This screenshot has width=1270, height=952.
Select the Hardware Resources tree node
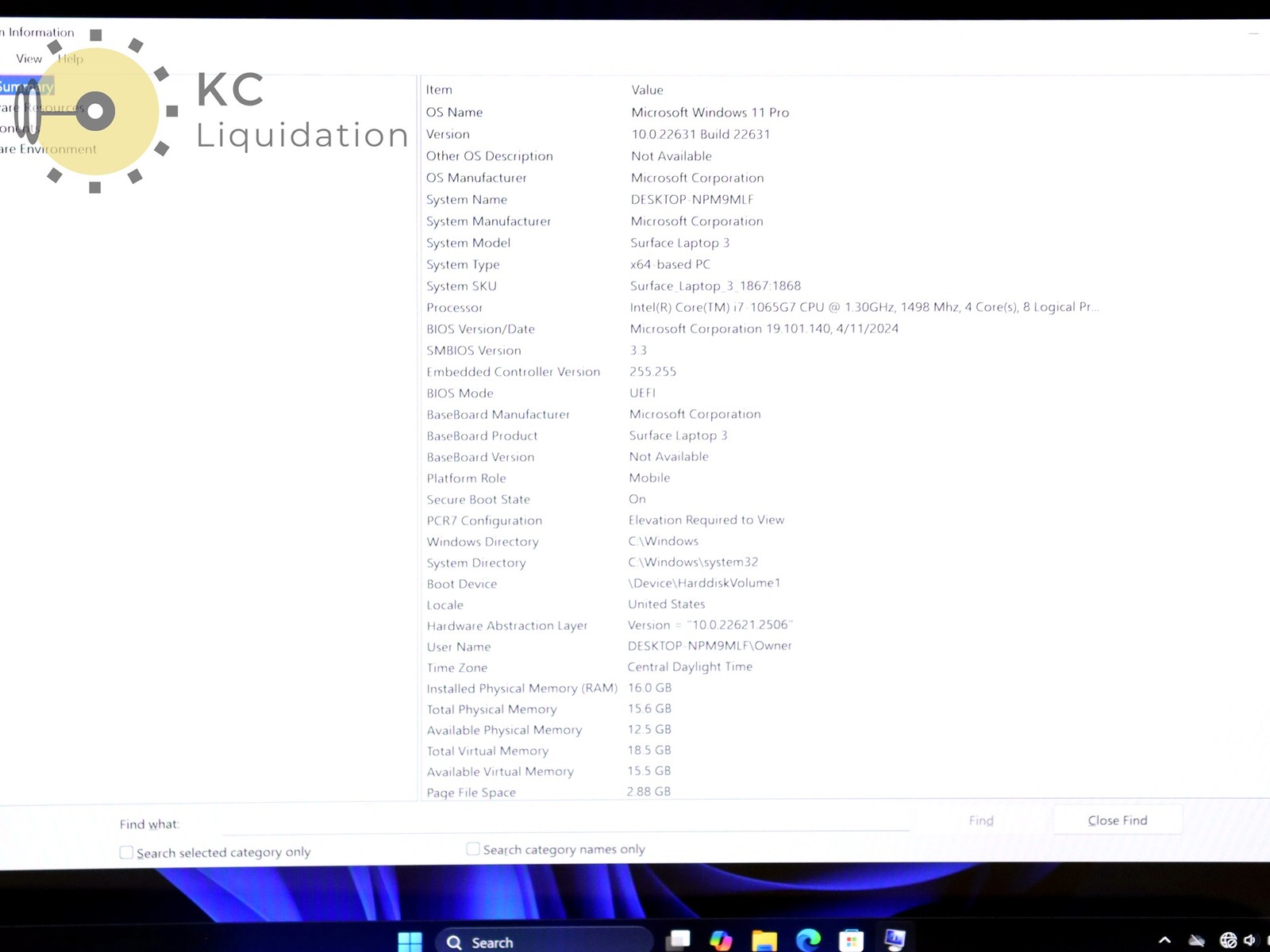(42, 108)
